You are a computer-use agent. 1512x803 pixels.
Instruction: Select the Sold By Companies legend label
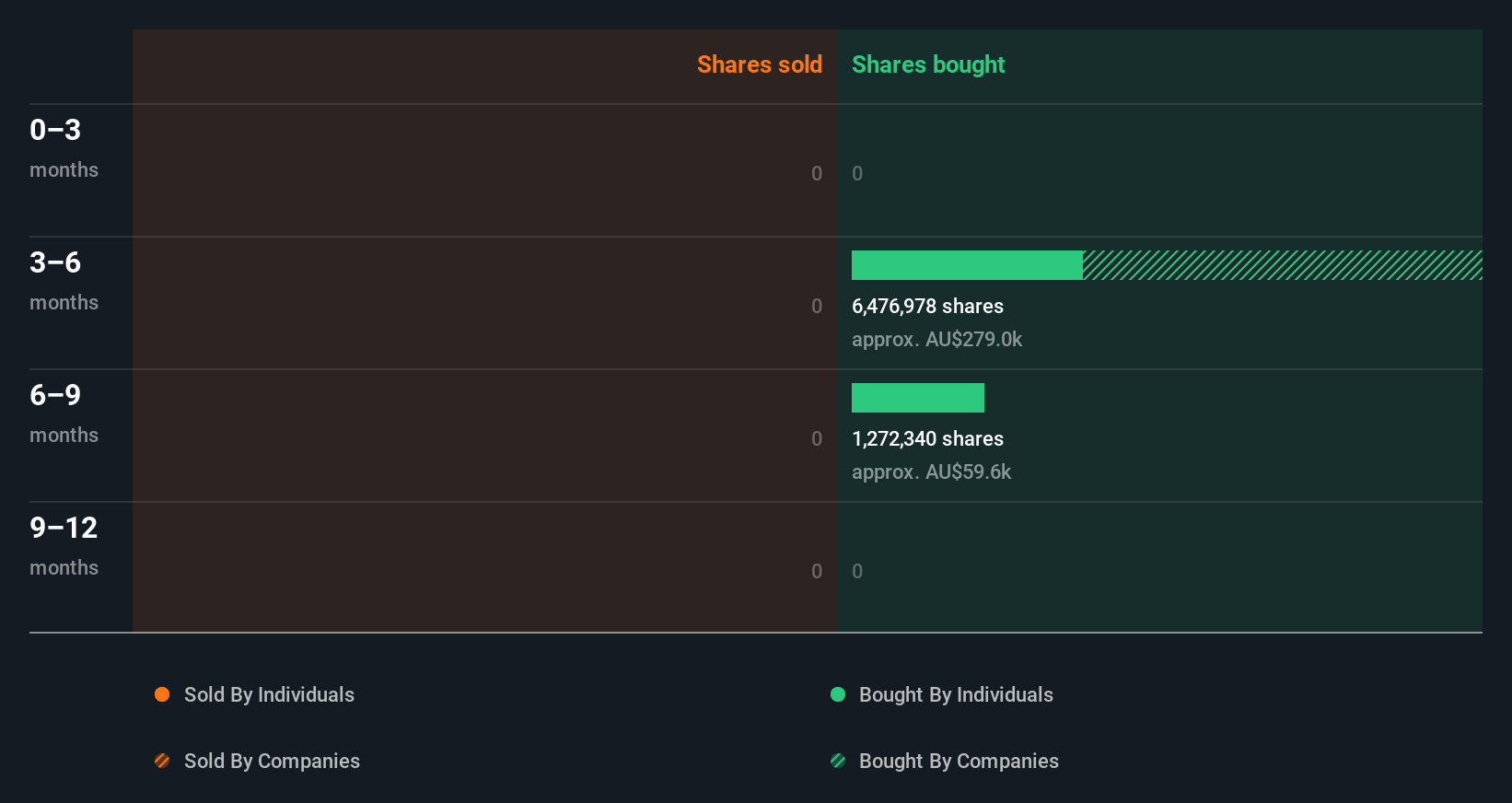point(272,761)
